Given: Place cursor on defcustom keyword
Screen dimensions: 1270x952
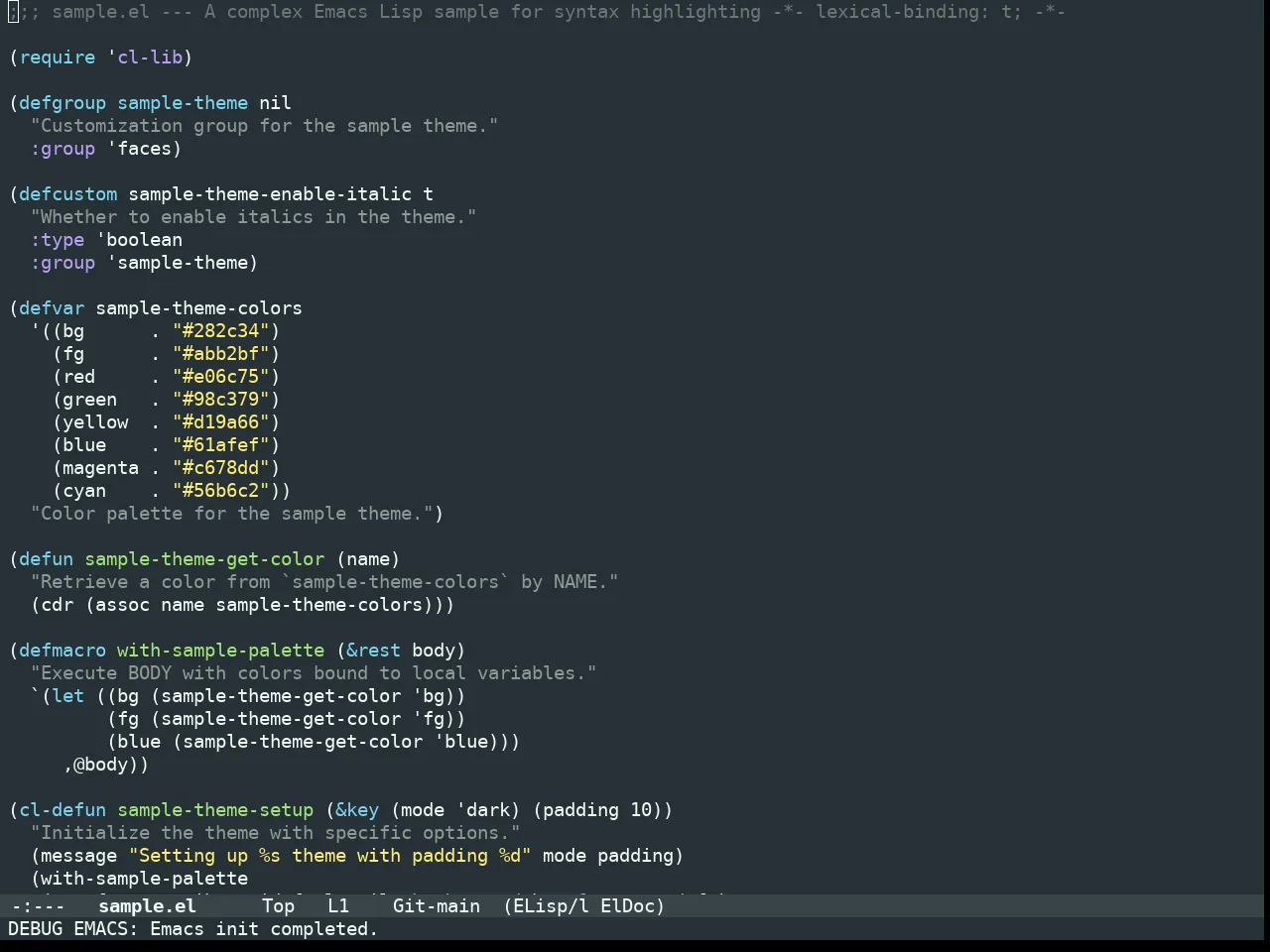Looking at the screenshot, I should tap(68, 194).
